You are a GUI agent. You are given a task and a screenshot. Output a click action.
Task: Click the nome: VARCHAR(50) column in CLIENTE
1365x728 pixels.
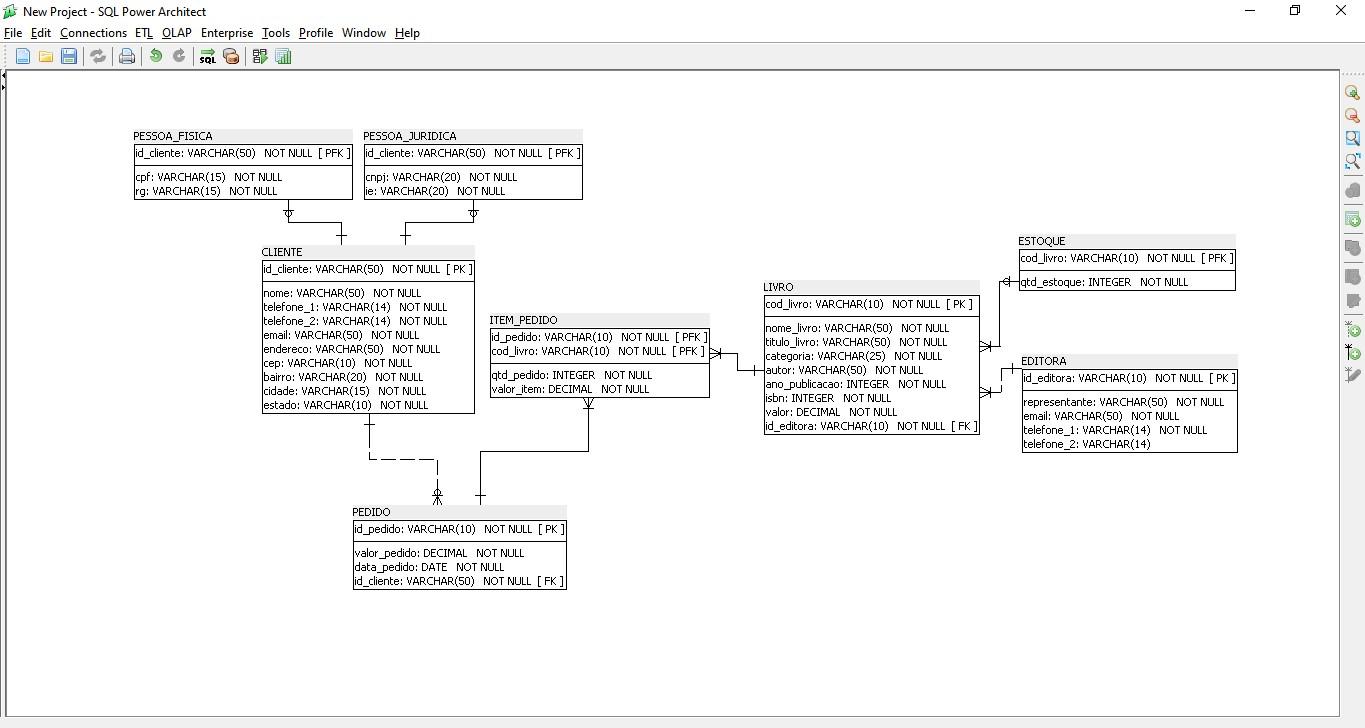343,293
